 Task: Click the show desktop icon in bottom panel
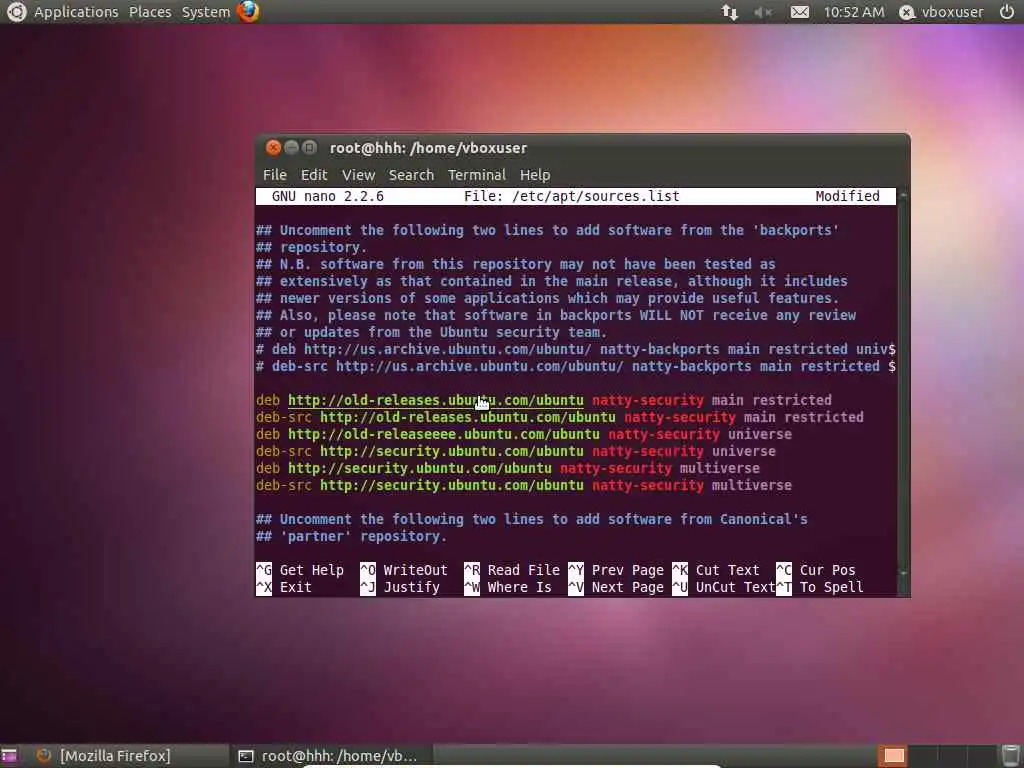click(x=9, y=756)
